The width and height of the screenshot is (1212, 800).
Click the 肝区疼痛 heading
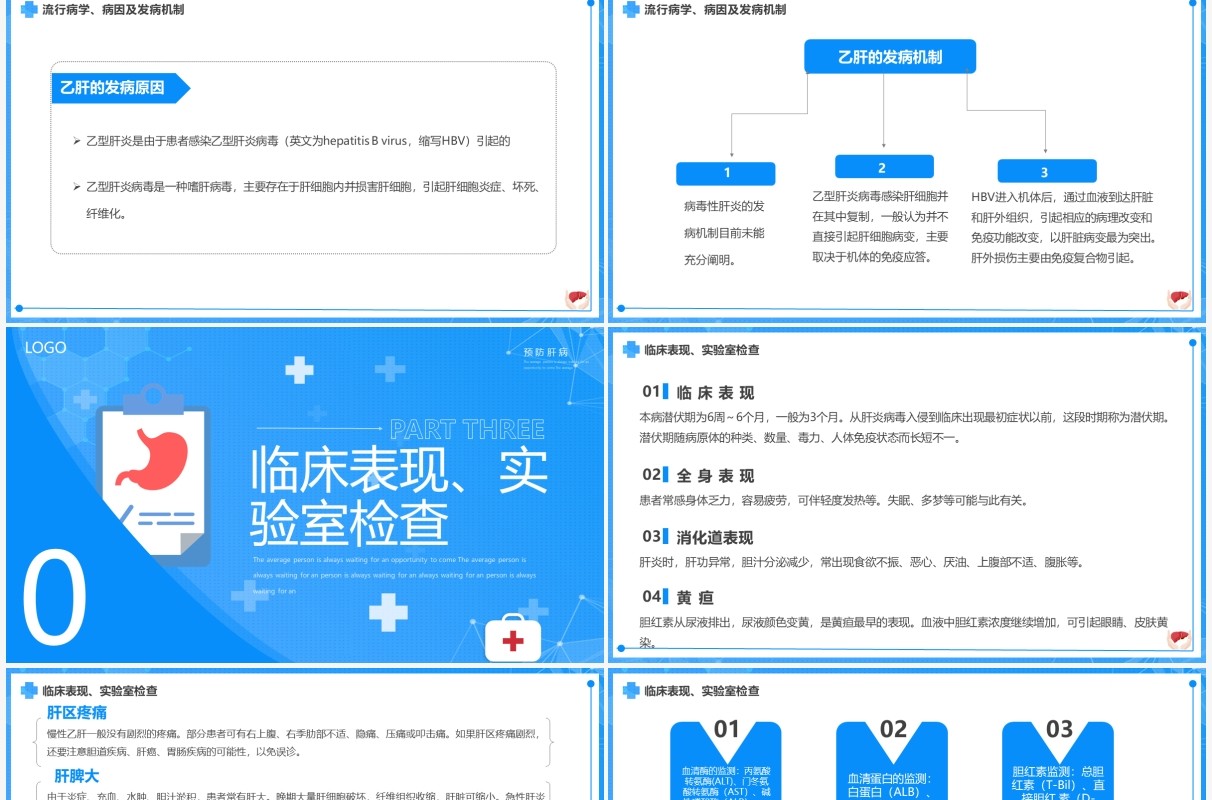(77, 712)
